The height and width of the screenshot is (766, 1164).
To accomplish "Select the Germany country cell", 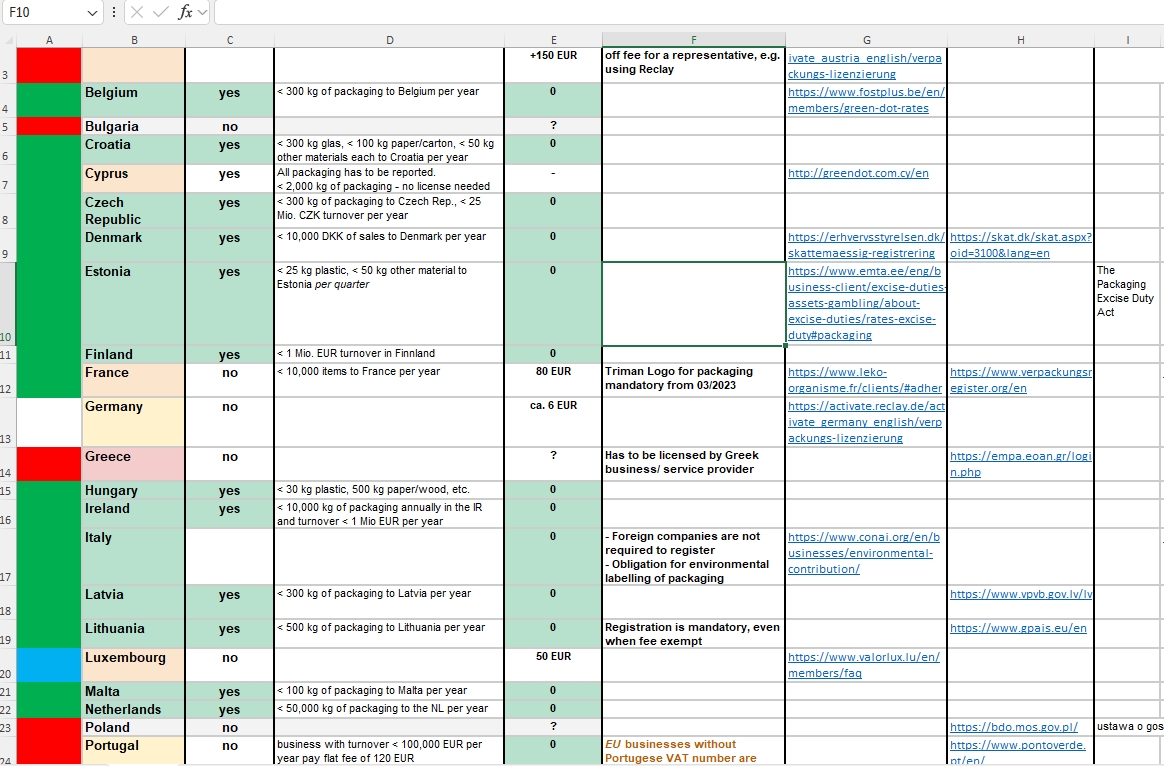I will tap(133, 422).
